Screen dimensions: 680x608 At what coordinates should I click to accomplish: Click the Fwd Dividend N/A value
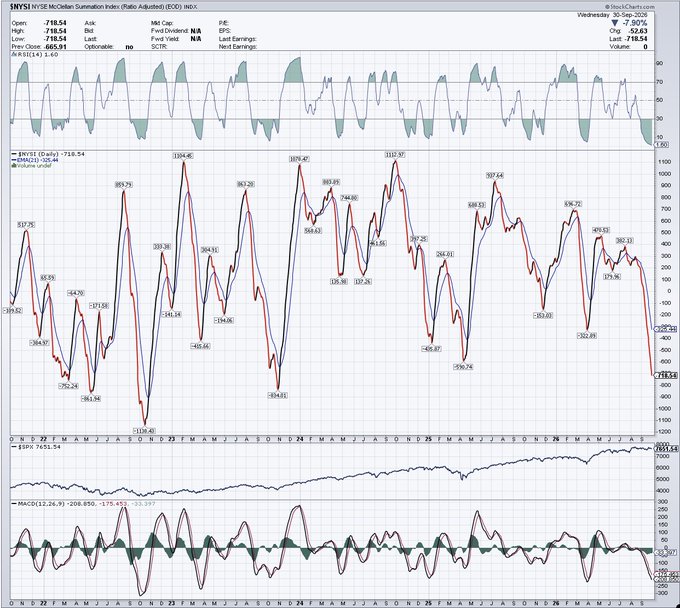196,31
